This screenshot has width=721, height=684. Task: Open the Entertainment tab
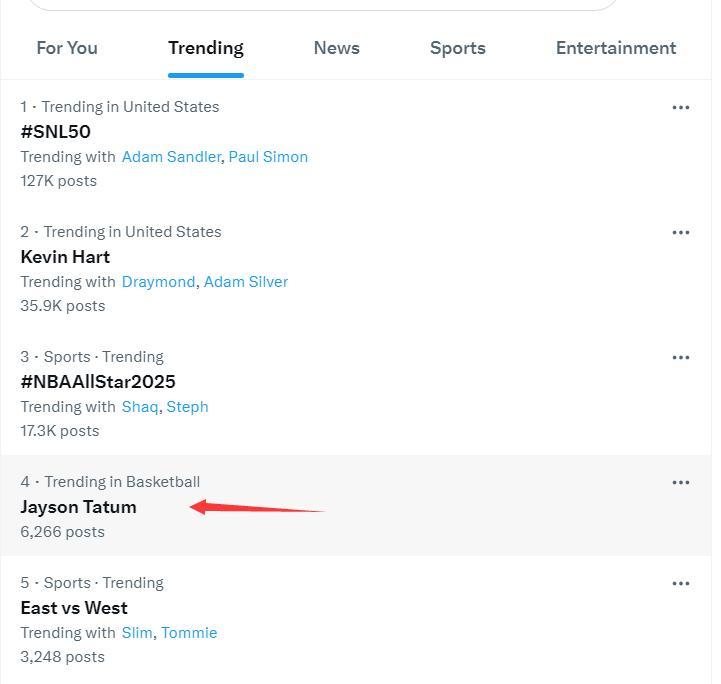(x=616, y=48)
